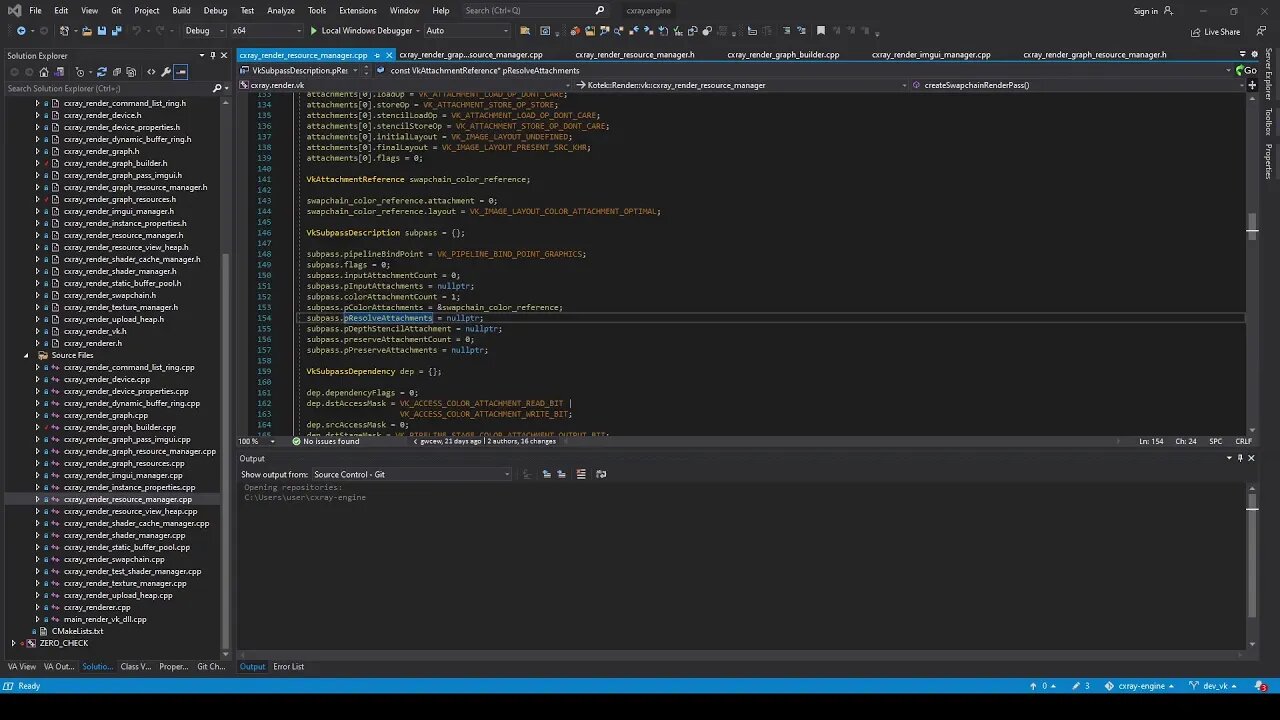Click the editor tab settings gear icon
1280x720 pixels.
(1253, 55)
